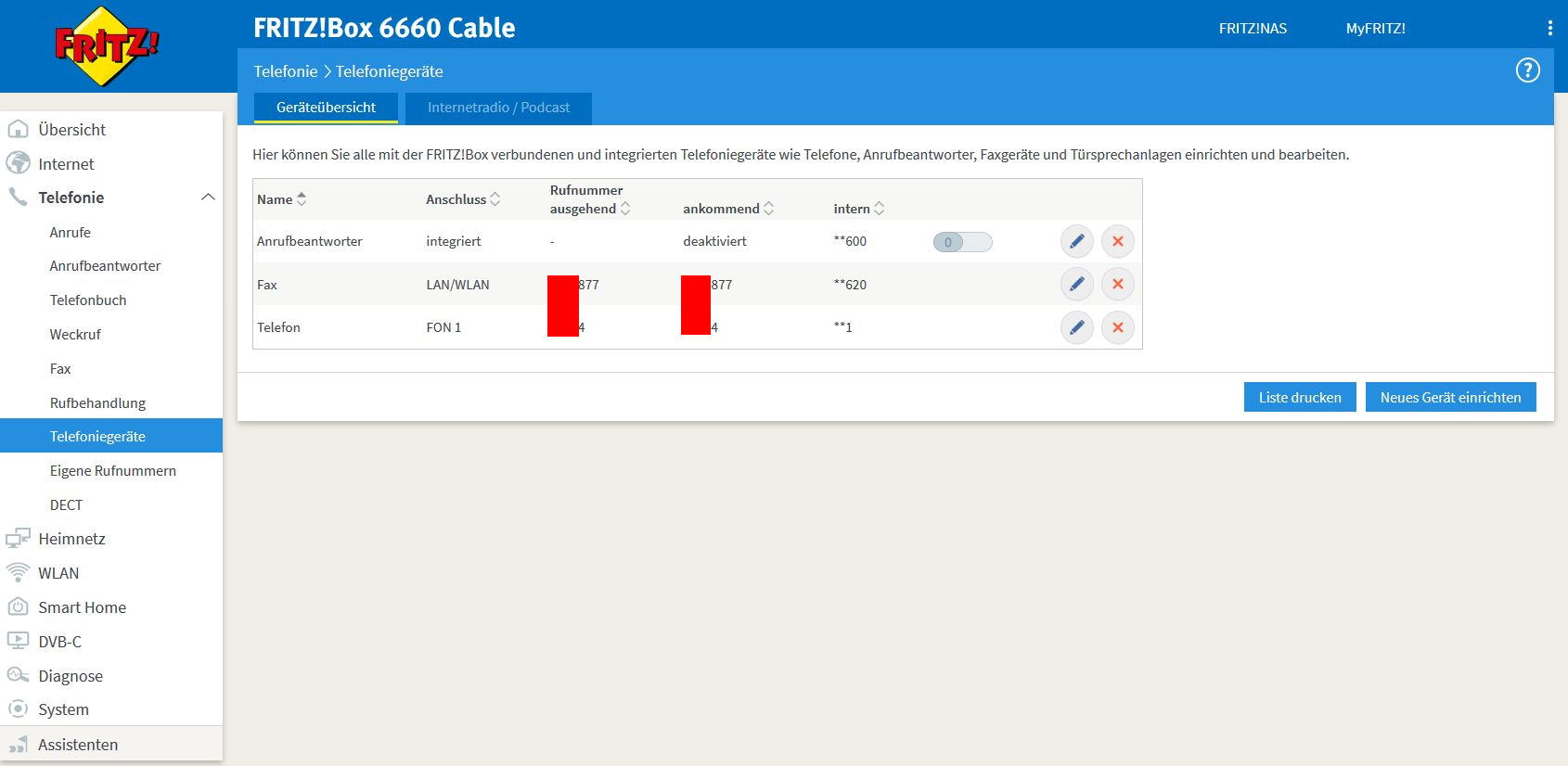Viewport: 1568px width, 766px height.
Task: Edit the Telefon FON 1 device with the pencil icon
Action: tap(1076, 327)
